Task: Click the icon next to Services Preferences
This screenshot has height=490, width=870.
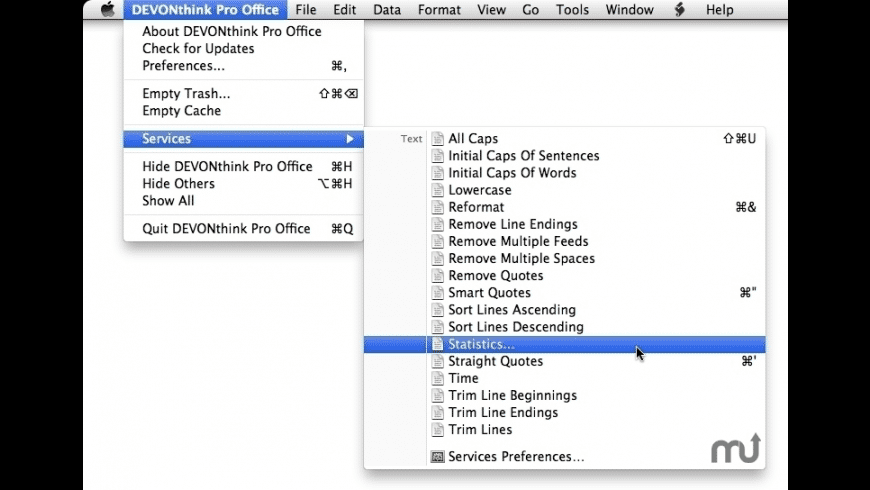Action: point(437,457)
